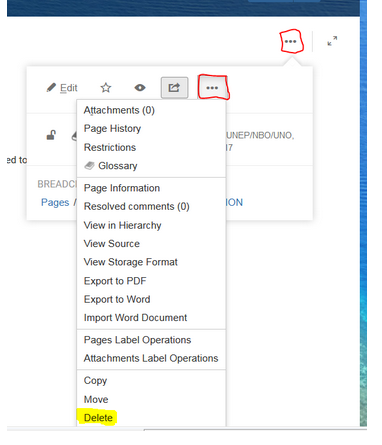Screen dimensions: 382x445
Task: Choose Export to PDF
Action: coord(151,281)
